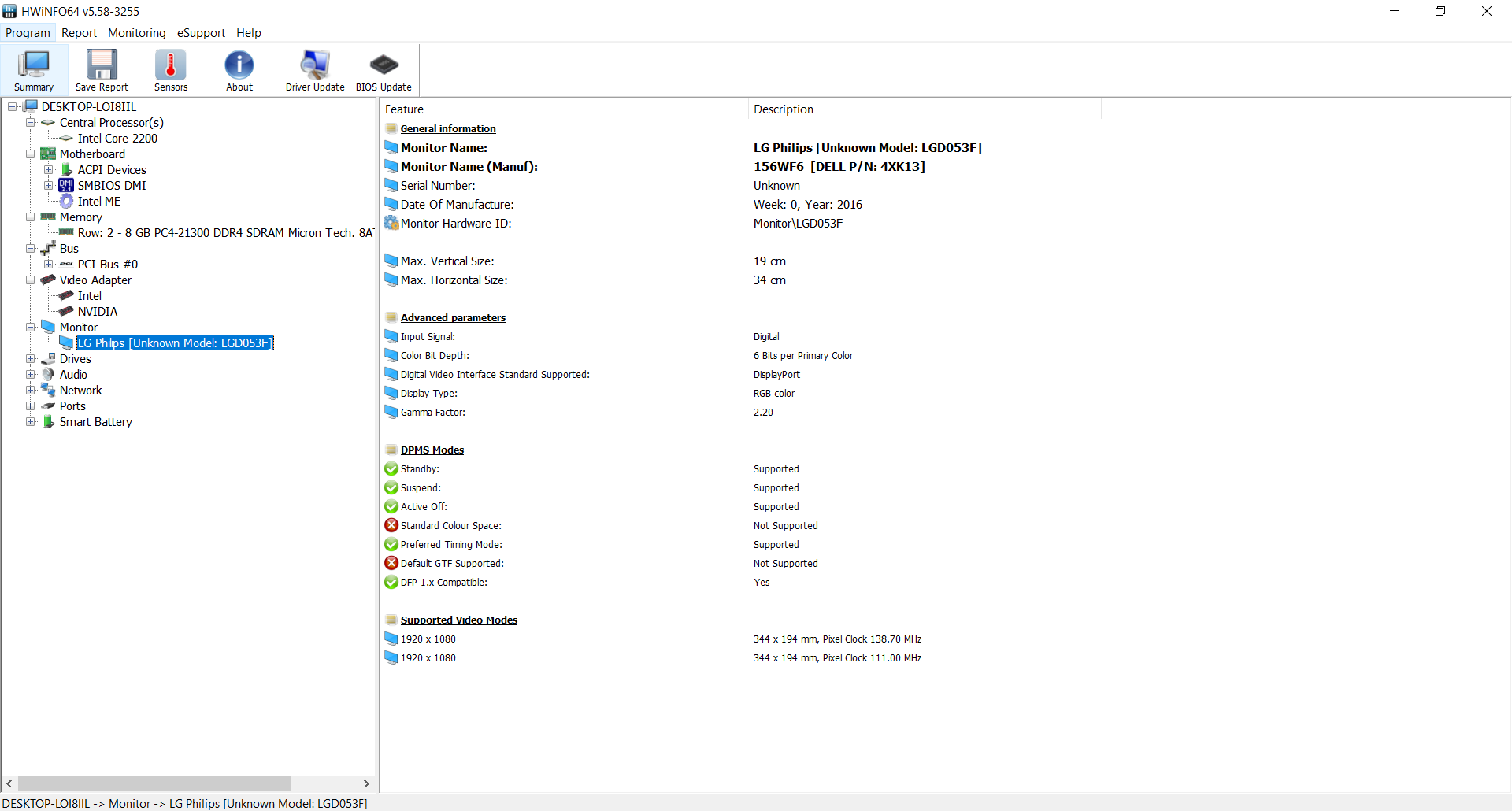Expand the Smart Battery node

click(30, 421)
